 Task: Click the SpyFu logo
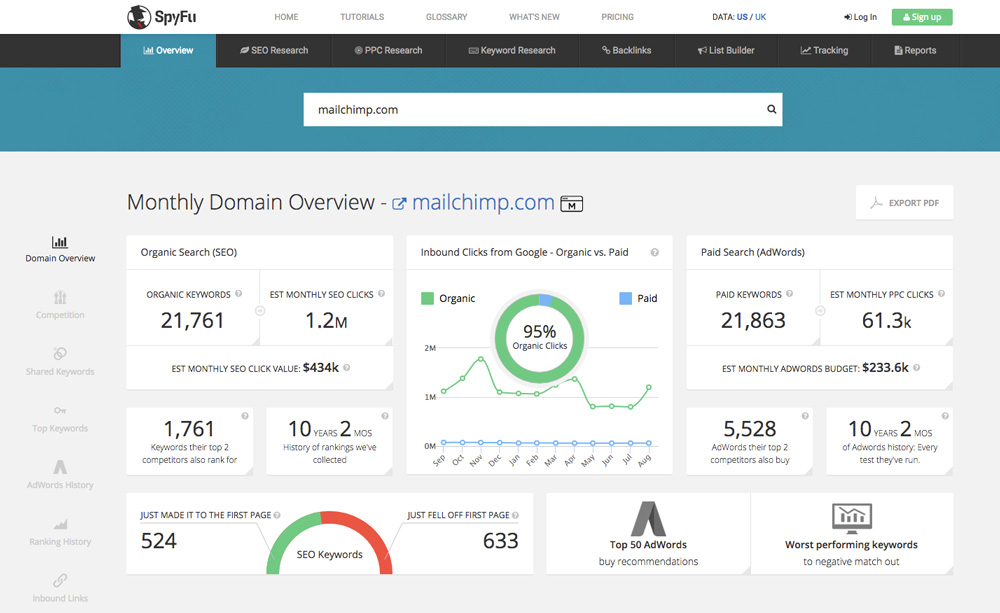tap(161, 17)
